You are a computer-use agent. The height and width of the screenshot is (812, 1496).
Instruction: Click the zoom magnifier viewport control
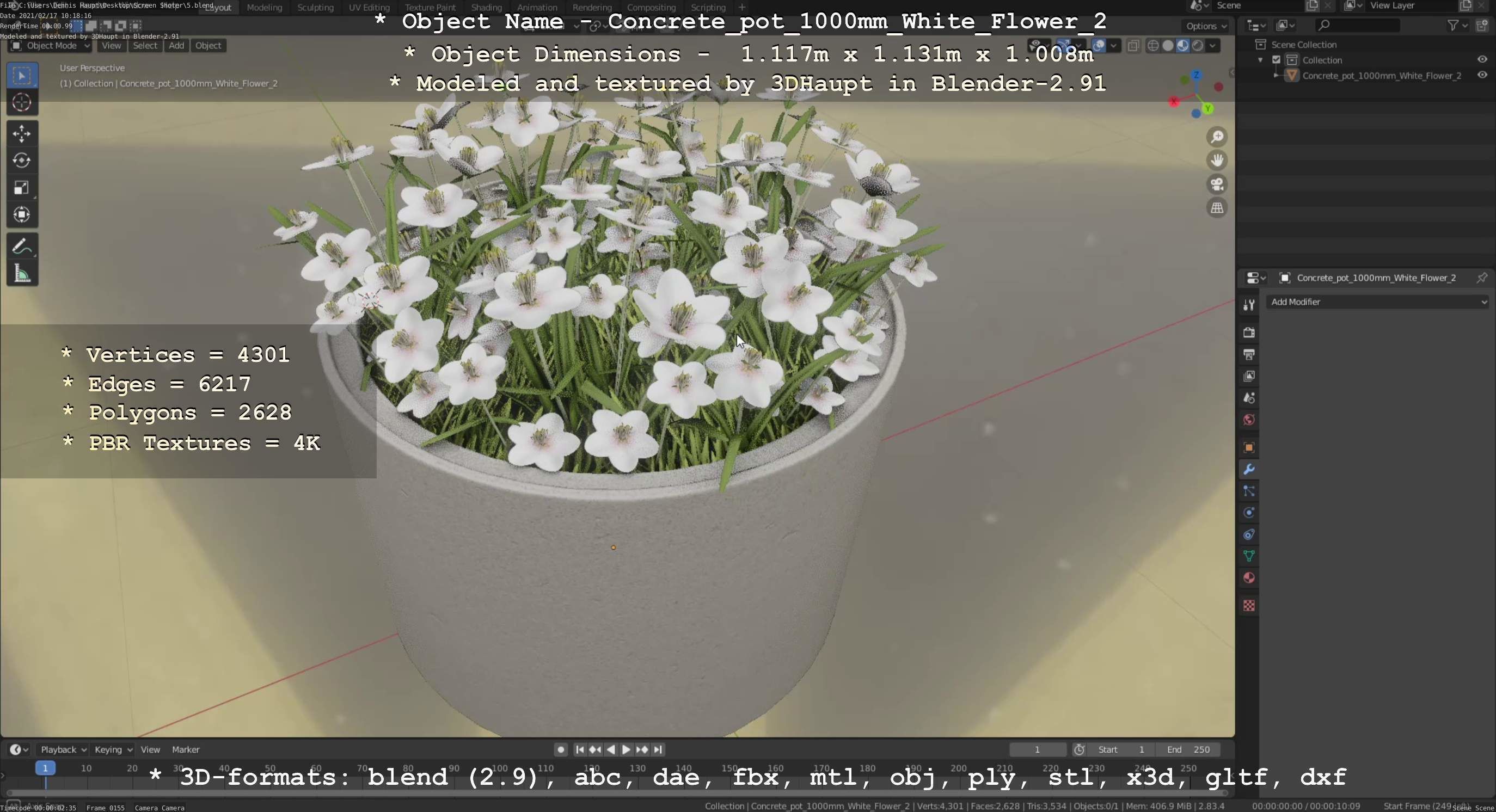1217,137
